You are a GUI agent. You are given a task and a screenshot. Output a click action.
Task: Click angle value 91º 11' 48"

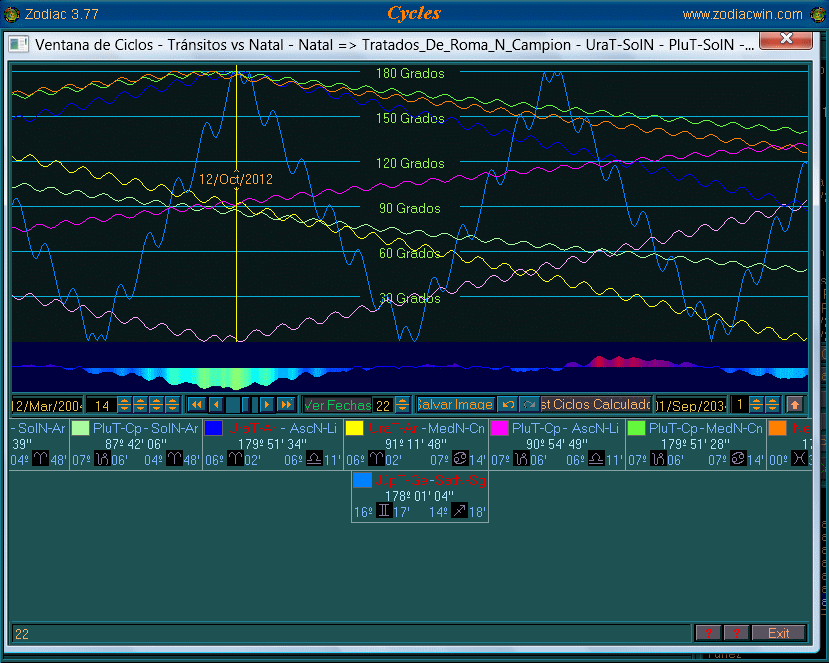416,444
